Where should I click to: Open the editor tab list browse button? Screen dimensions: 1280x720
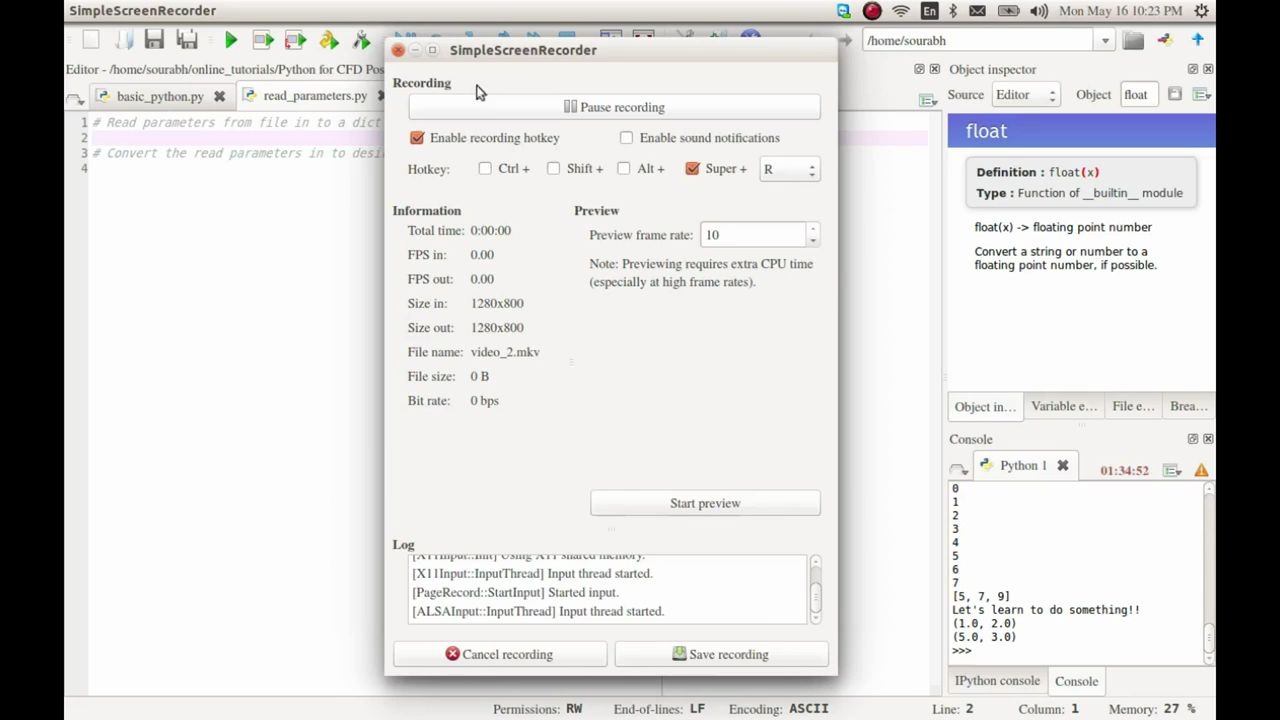pyautogui.click(x=75, y=98)
